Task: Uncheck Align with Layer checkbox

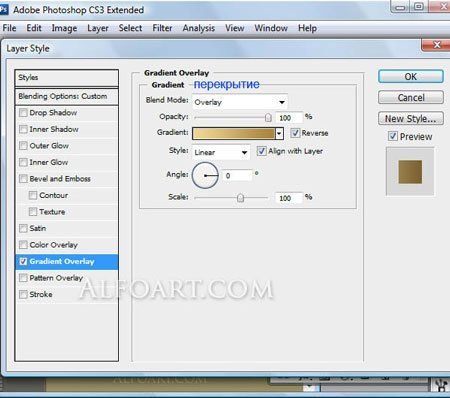Action: pyautogui.click(x=261, y=151)
